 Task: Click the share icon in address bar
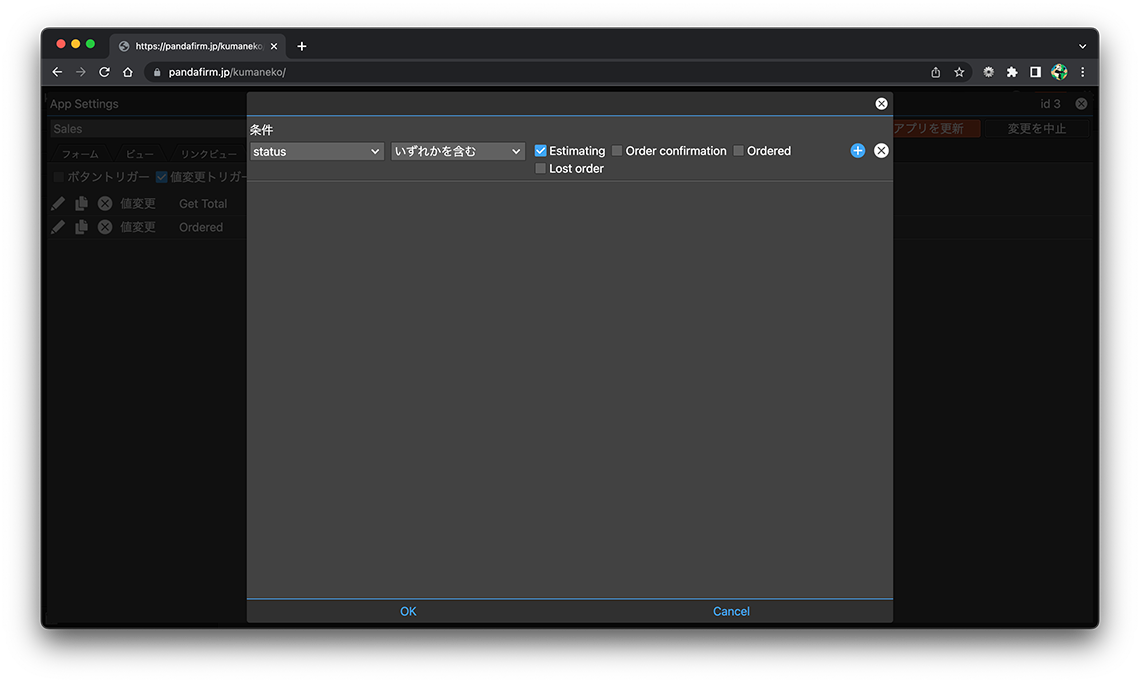click(935, 72)
